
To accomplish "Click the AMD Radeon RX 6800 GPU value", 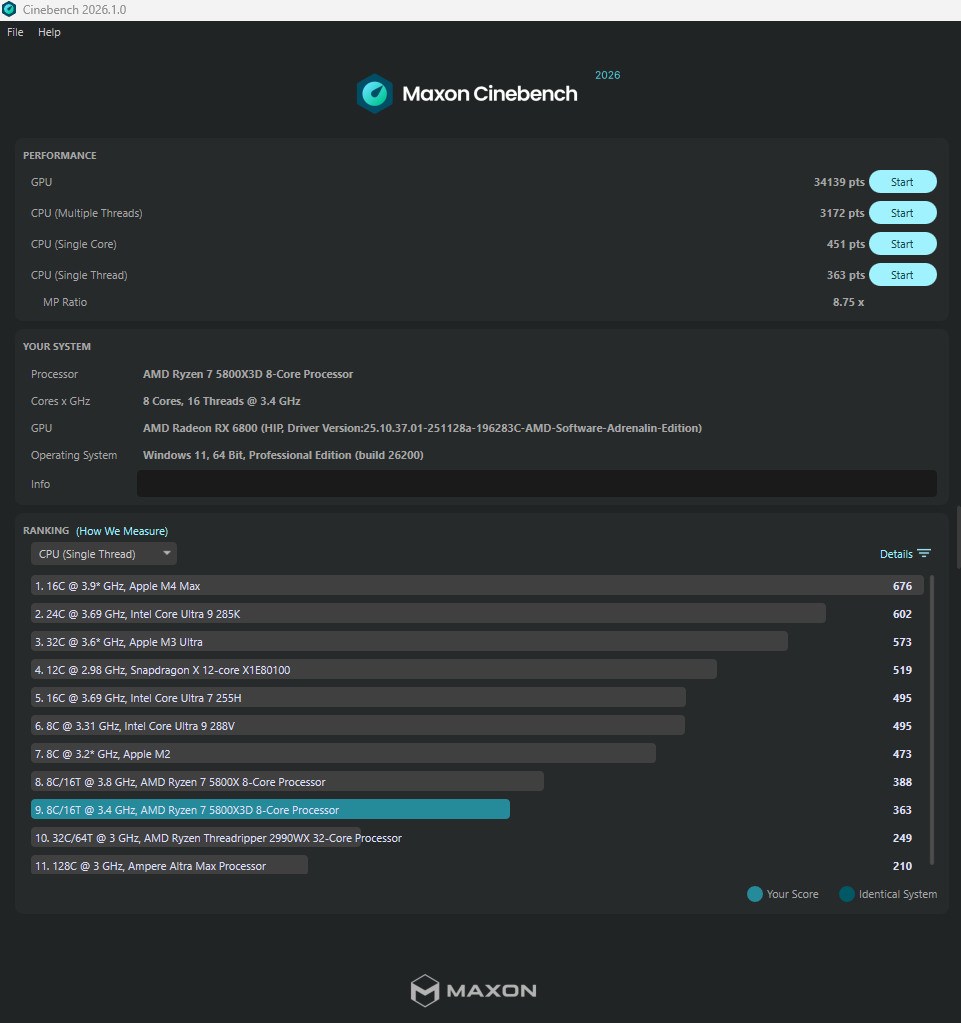I will pyautogui.click(x=422, y=428).
